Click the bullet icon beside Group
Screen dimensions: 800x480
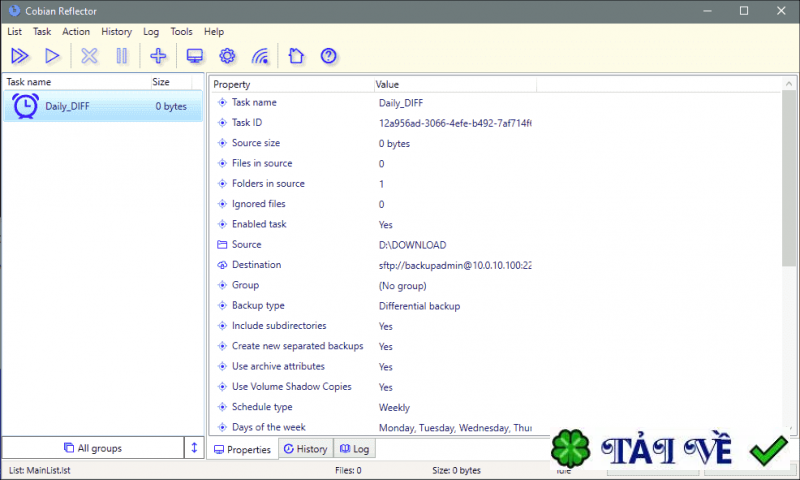click(222, 285)
